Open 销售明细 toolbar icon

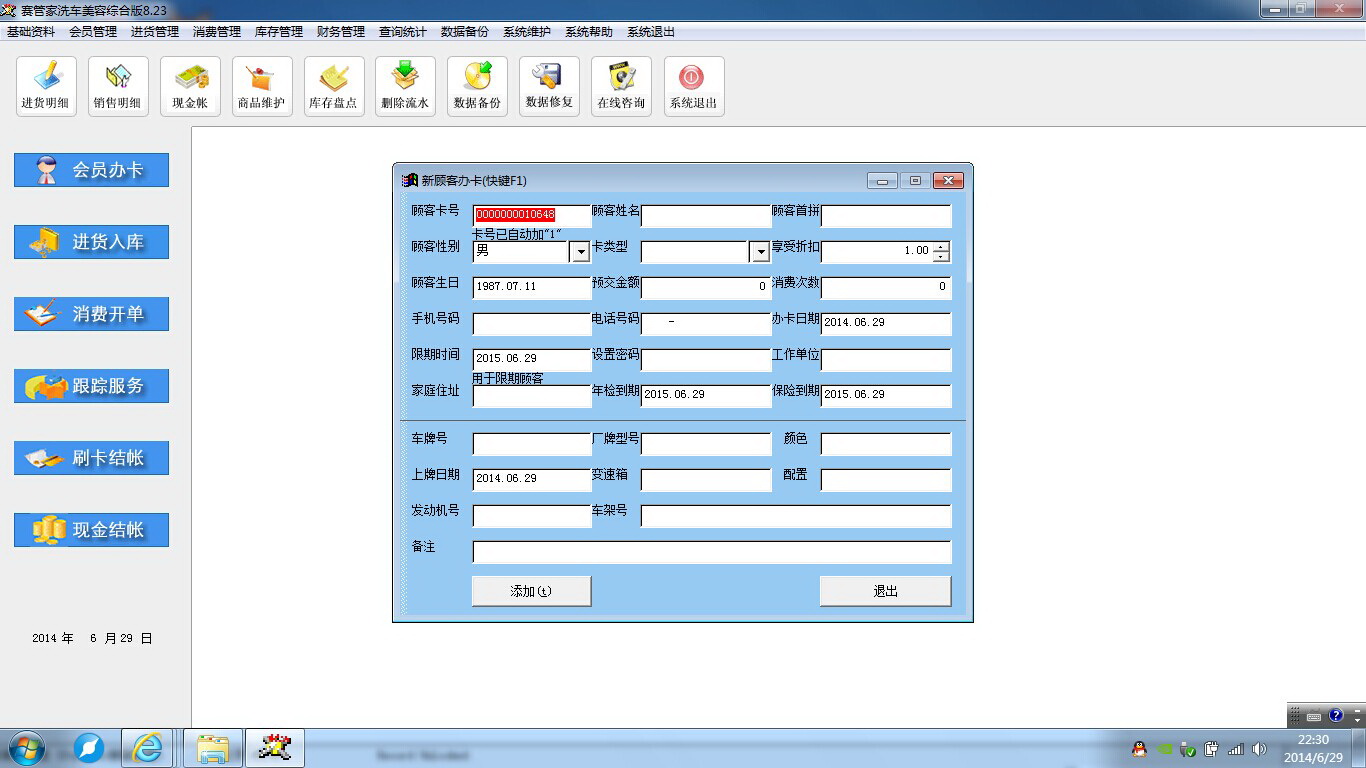tap(118, 86)
